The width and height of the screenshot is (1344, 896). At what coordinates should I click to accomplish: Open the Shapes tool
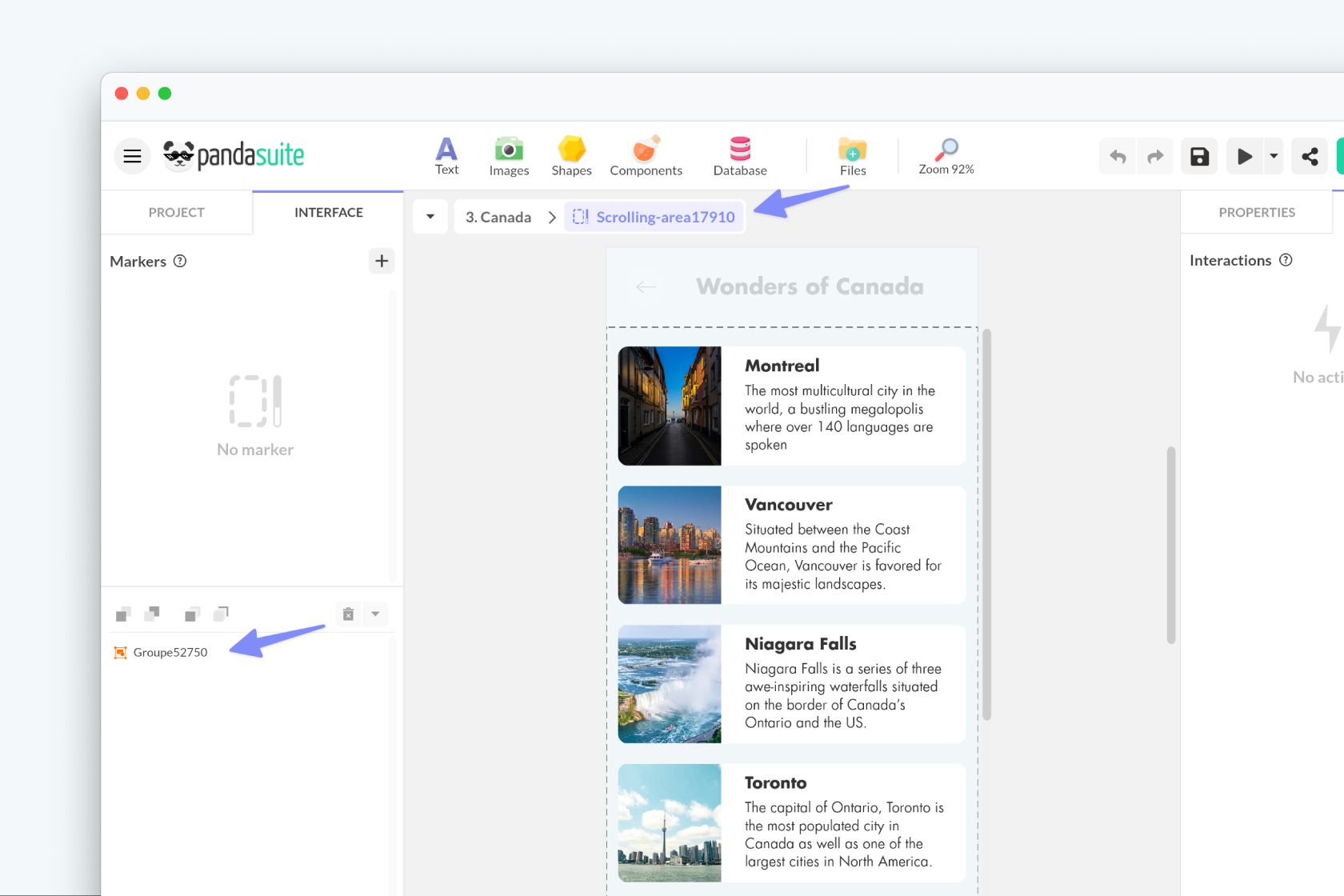571,155
